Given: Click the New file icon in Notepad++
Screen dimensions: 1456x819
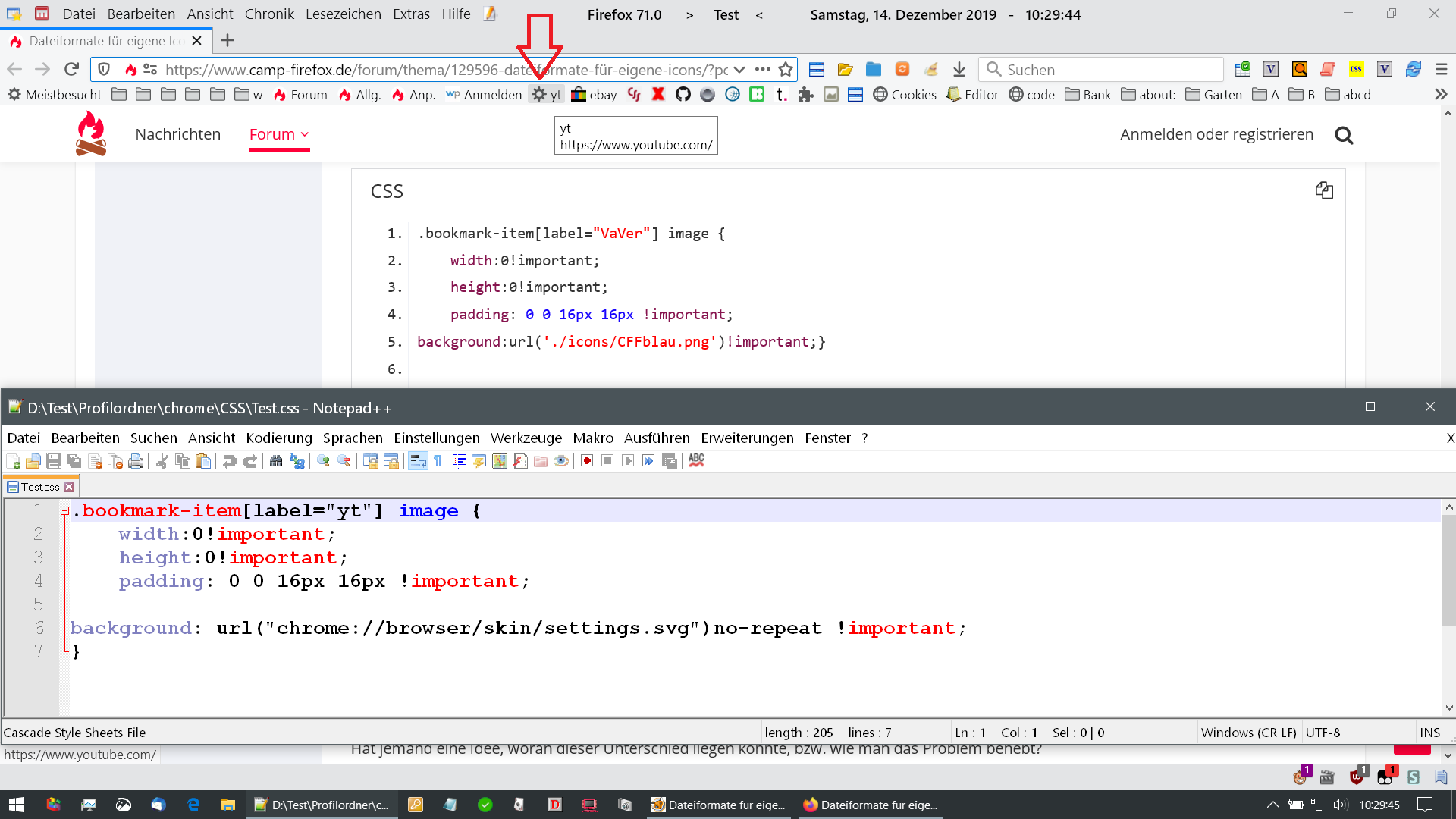Looking at the screenshot, I should coord(13,461).
